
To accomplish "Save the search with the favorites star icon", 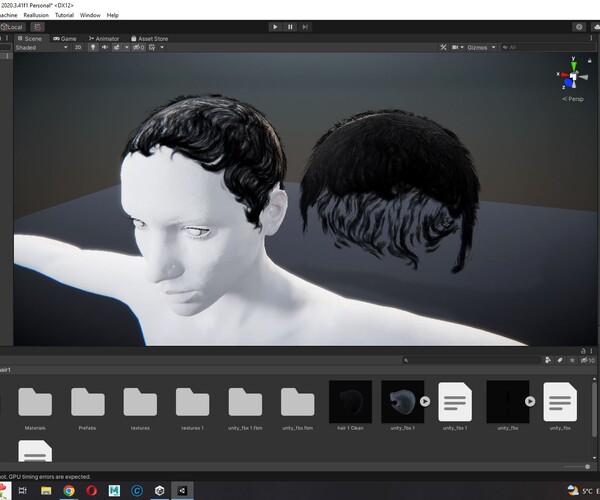I will 572,360.
